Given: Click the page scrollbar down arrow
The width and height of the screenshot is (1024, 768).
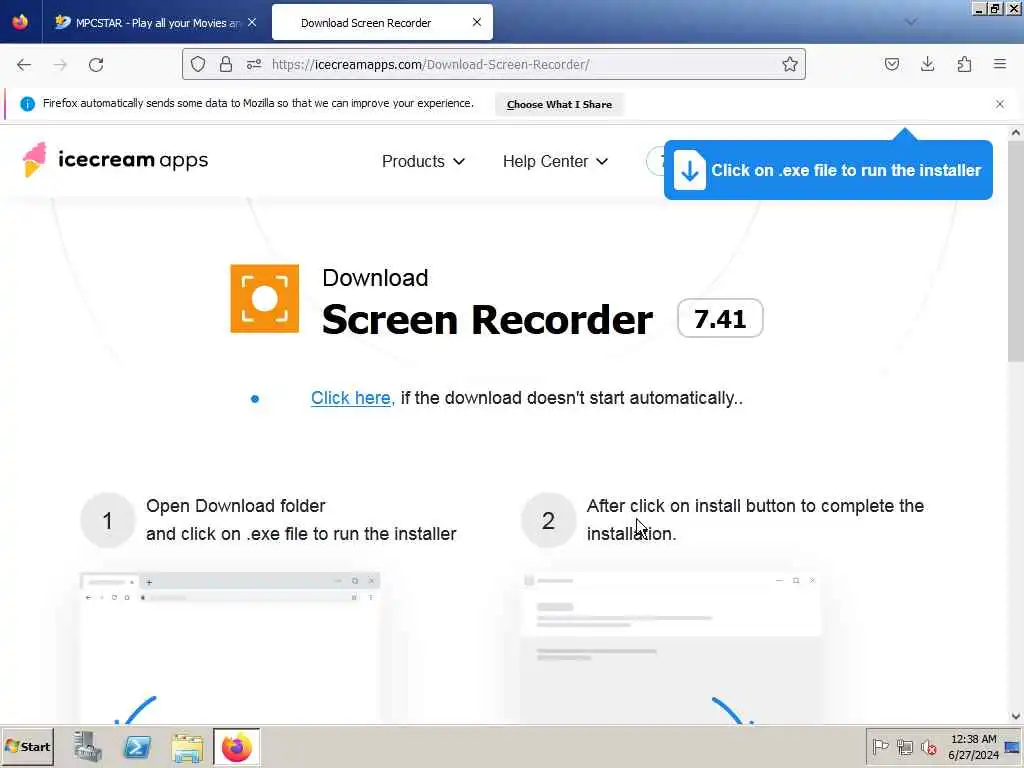Looking at the screenshot, I should tap(1016, 716).
